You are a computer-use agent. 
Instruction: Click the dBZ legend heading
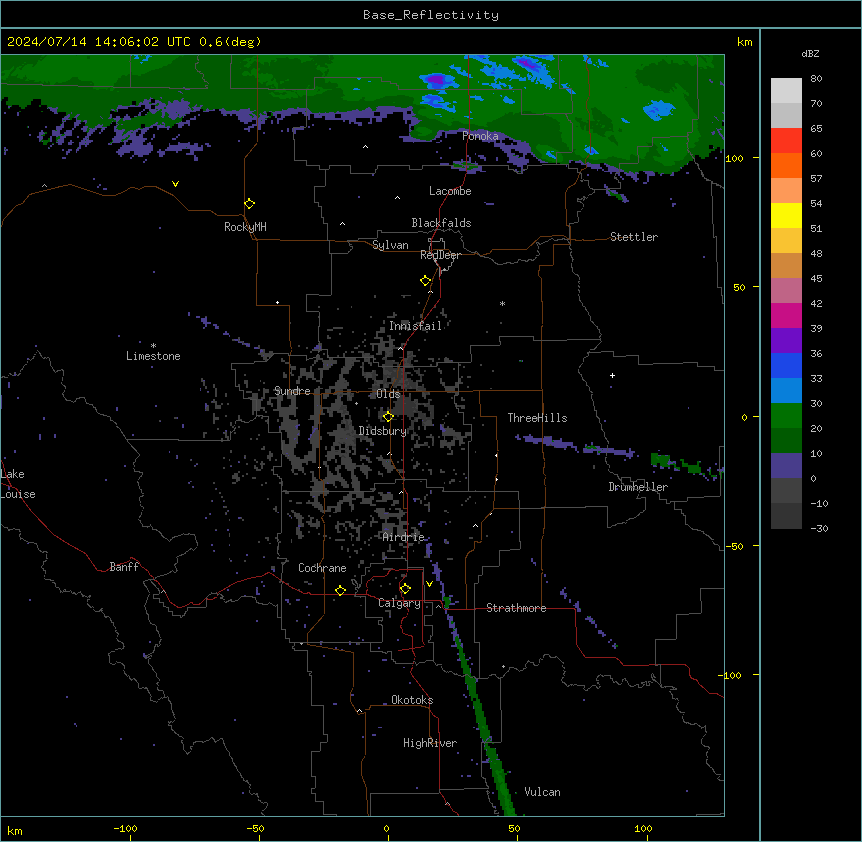point(810,53)
